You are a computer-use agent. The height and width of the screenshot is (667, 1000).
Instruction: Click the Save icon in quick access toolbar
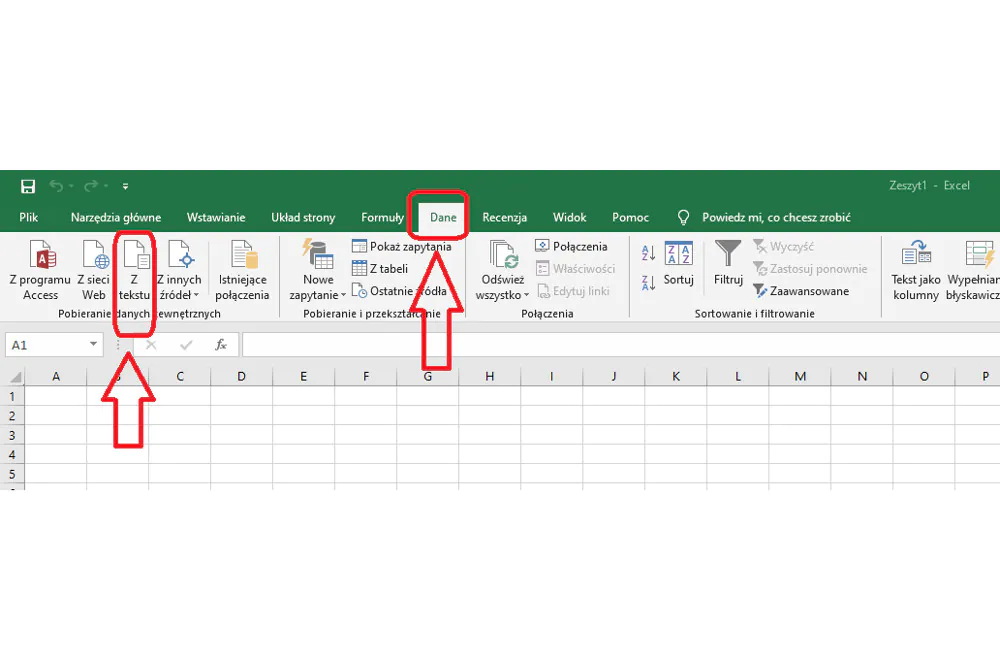click(x=27, y=186)
